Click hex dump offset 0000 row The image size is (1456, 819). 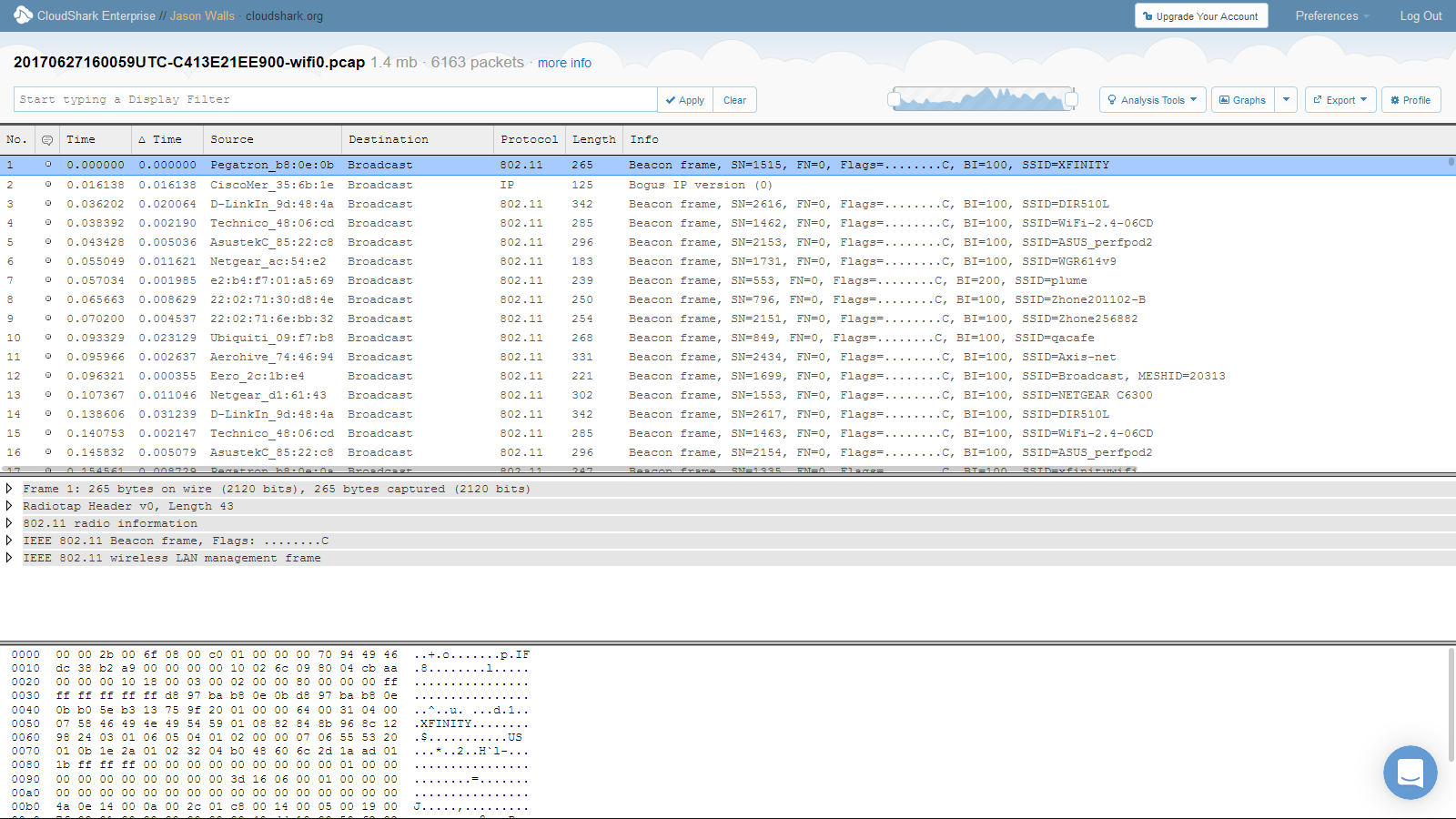(269, 654)
